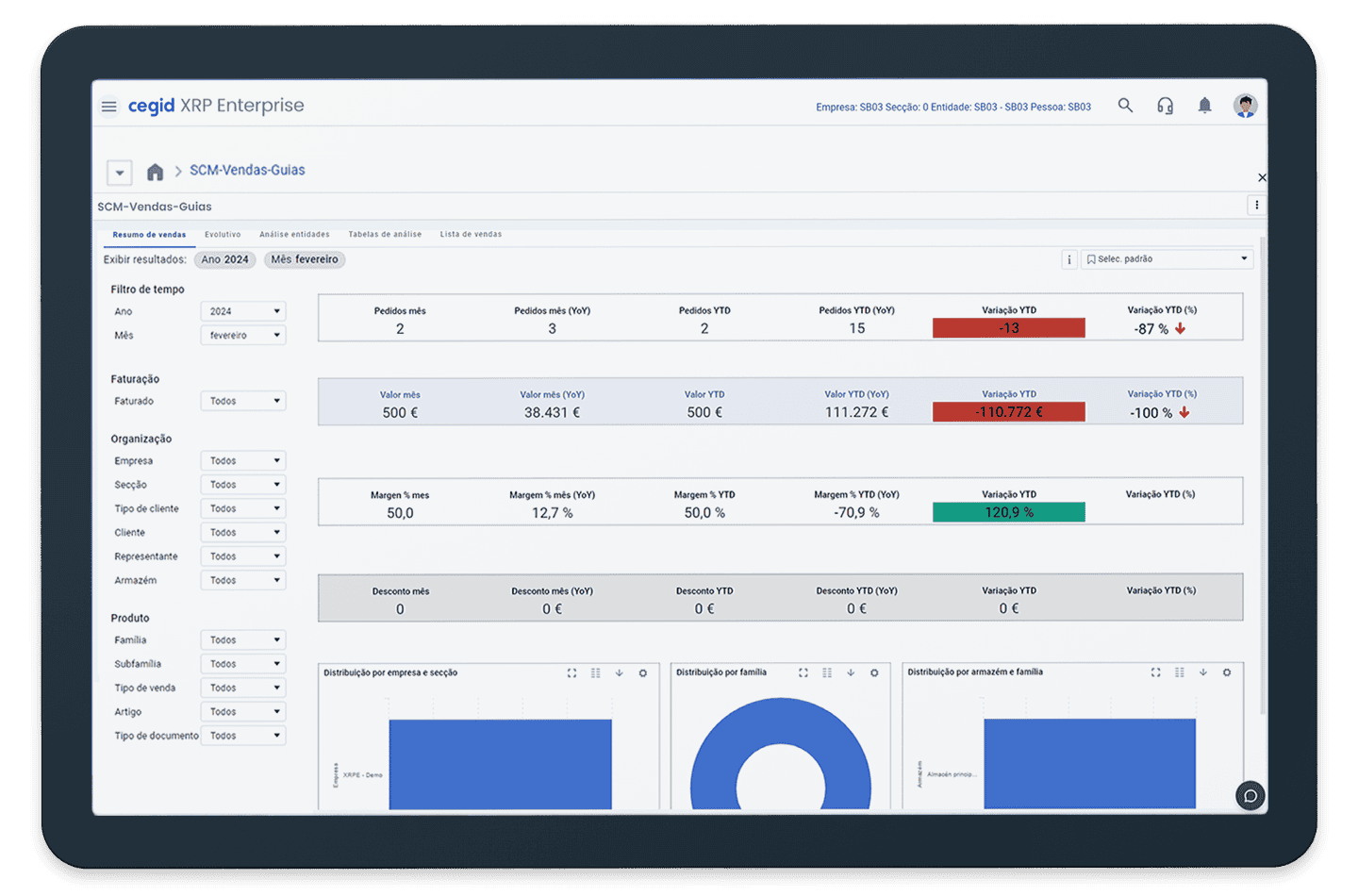
Task: Expand the Faturado filter dropdown
Action: (243, 401)
